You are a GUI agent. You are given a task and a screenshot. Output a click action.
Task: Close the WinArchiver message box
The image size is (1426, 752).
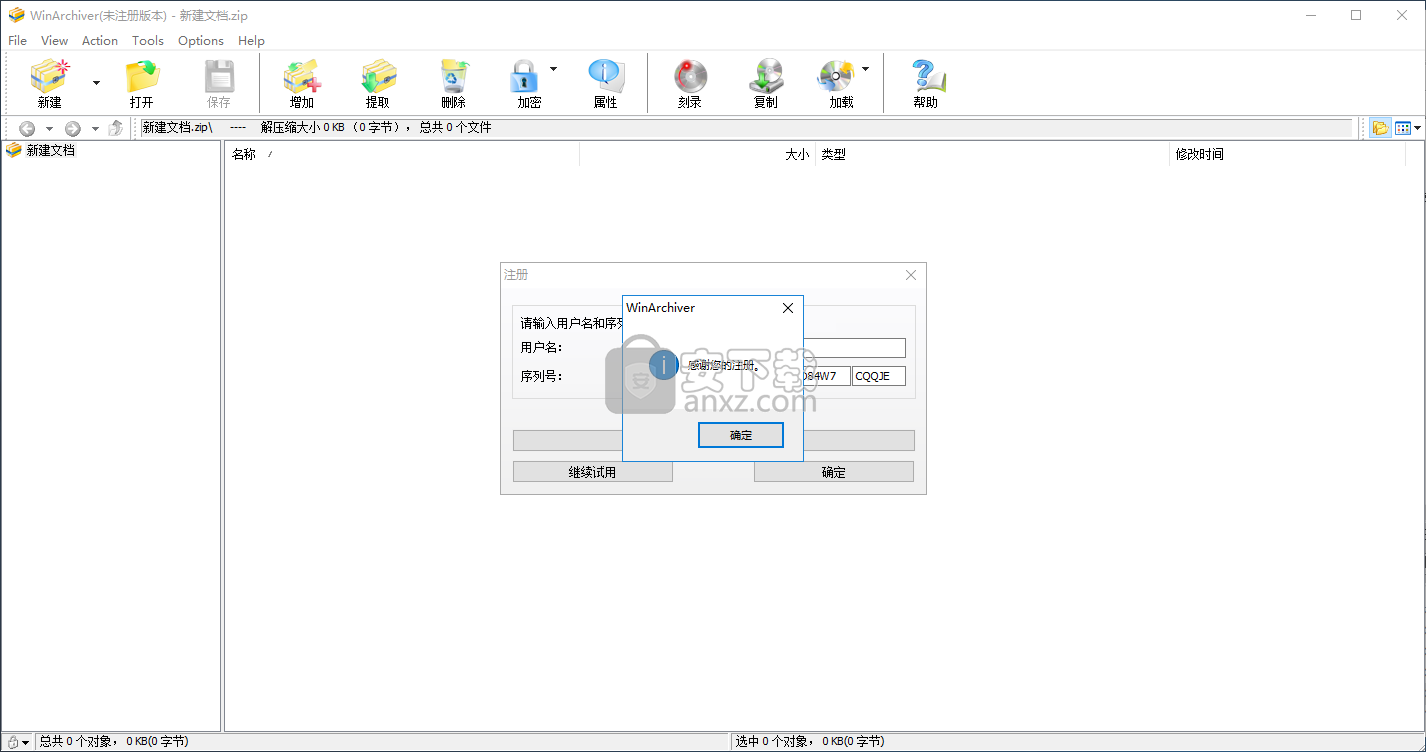pyautogui.click(x=788, y=308)
